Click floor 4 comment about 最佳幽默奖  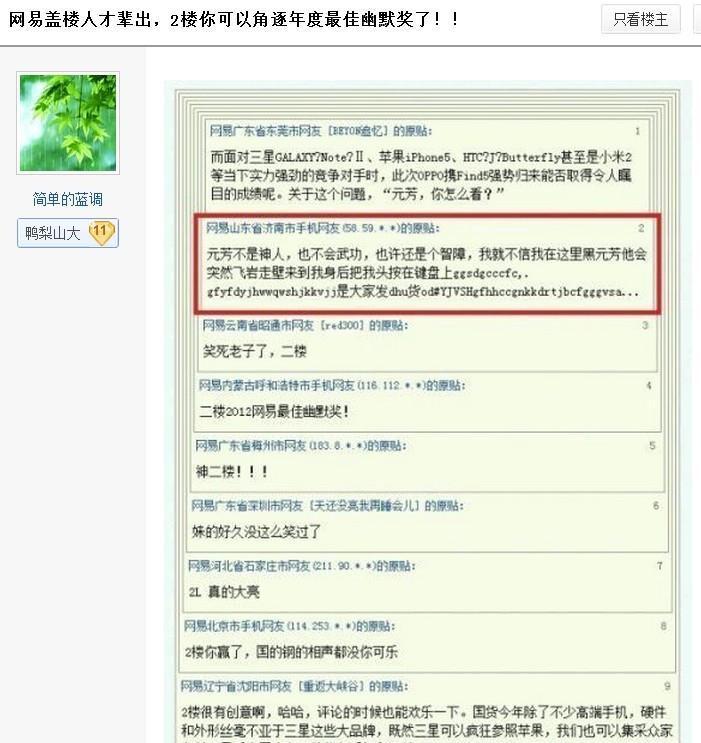pos(274,411)
